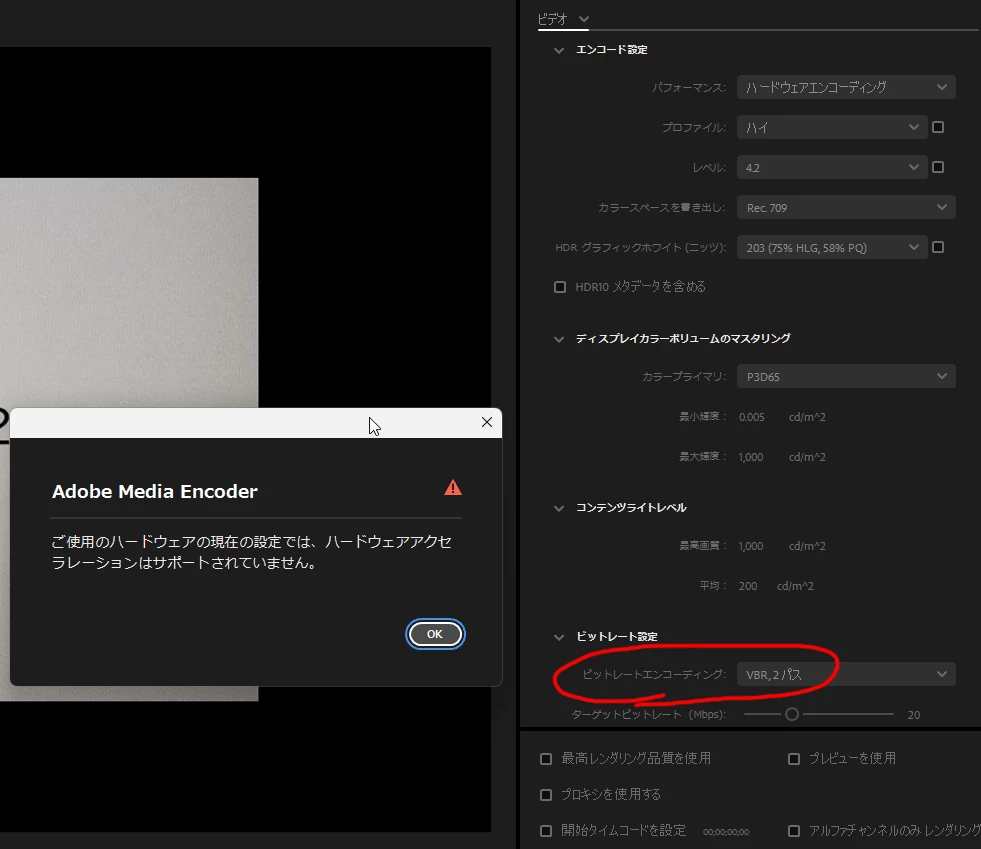Enable プレビューを使用 checkbox

794,758
